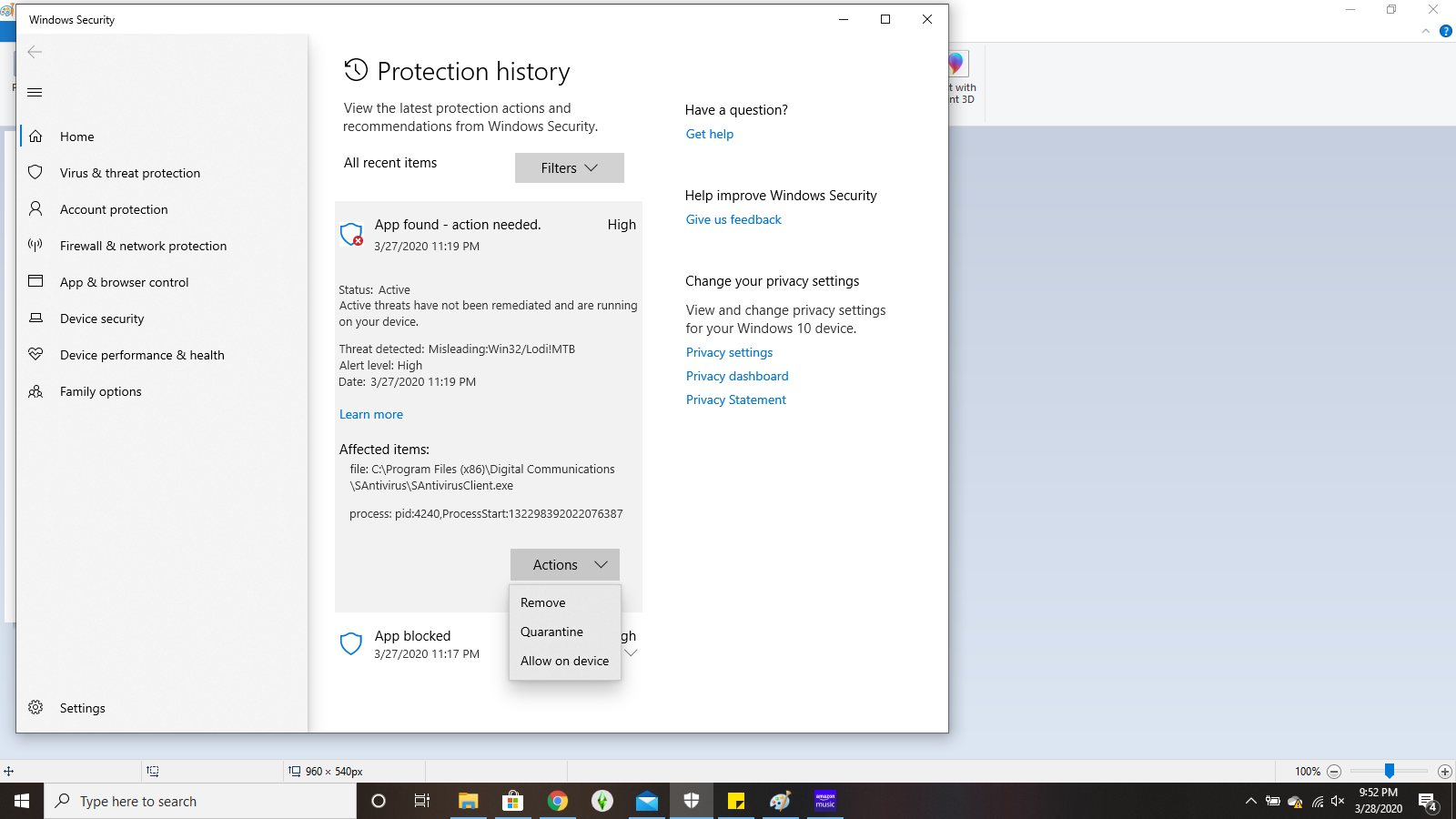
Task: Click Paint zoom in plus button
Action: tap(1445, 771)
